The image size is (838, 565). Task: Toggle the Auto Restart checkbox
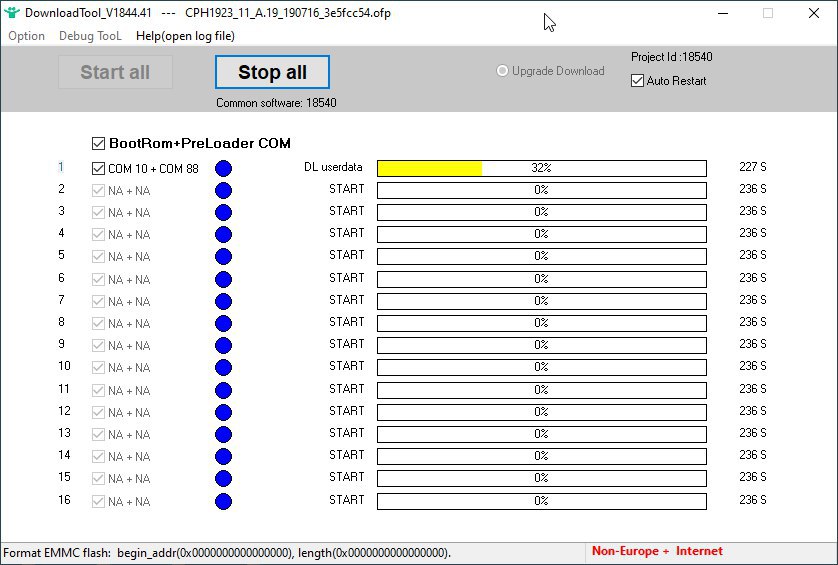637,81
